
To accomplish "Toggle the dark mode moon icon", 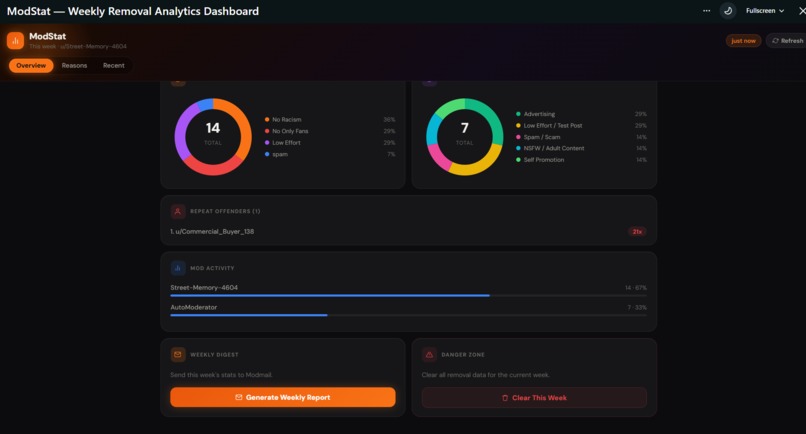I will click(728, 10).
